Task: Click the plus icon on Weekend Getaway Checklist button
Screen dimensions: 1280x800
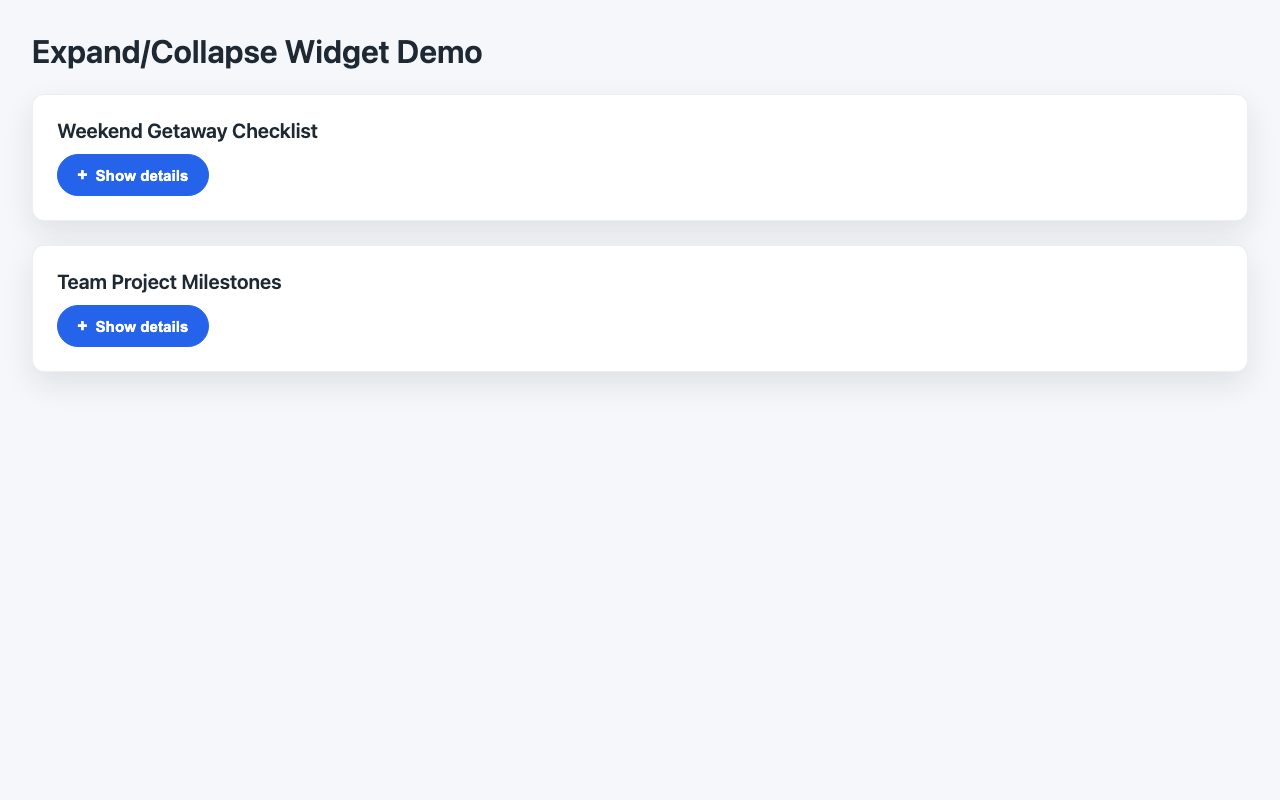Action: 81,175
